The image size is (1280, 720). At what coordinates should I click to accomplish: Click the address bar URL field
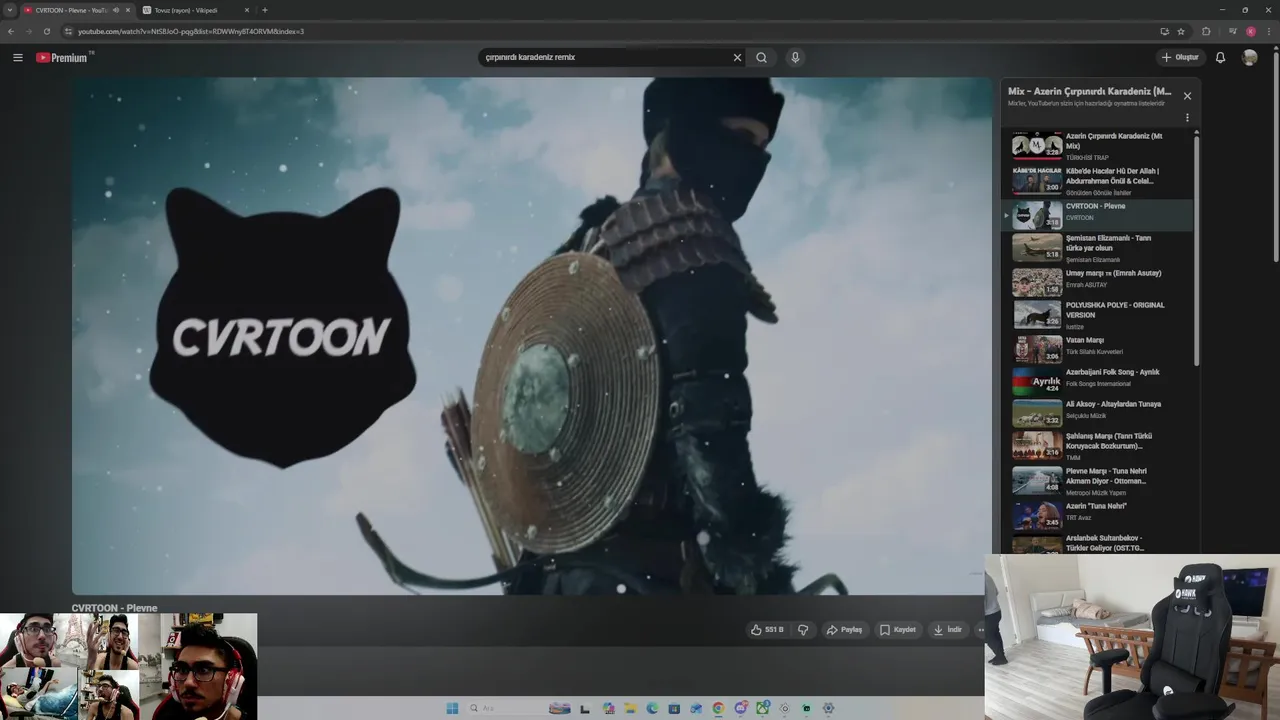point(600,31)
